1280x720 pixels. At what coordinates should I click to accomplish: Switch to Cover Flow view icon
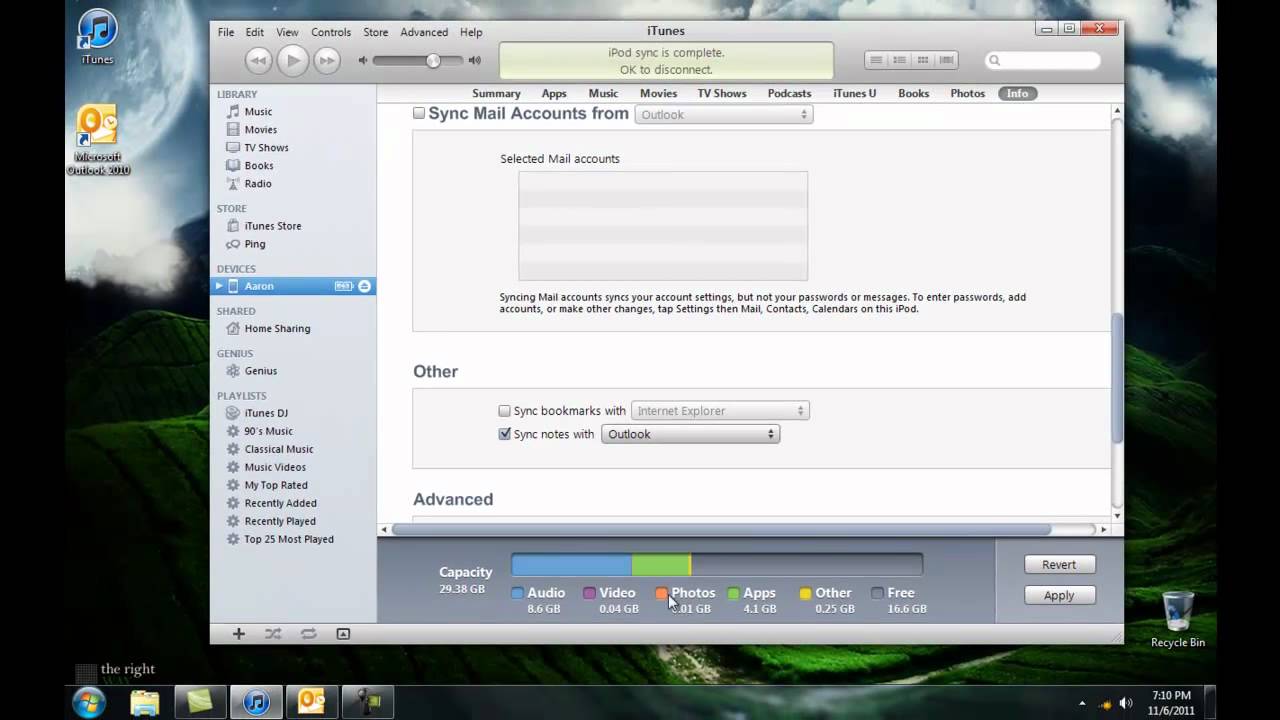[x=946, y=60]
